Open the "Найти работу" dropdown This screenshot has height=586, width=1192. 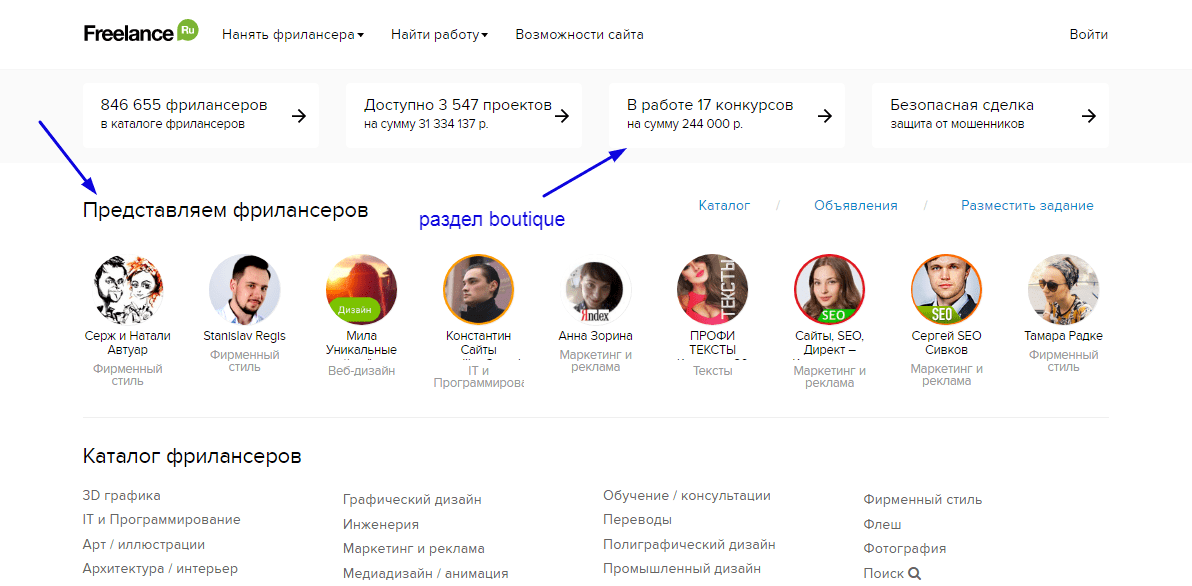coord(435,34)
